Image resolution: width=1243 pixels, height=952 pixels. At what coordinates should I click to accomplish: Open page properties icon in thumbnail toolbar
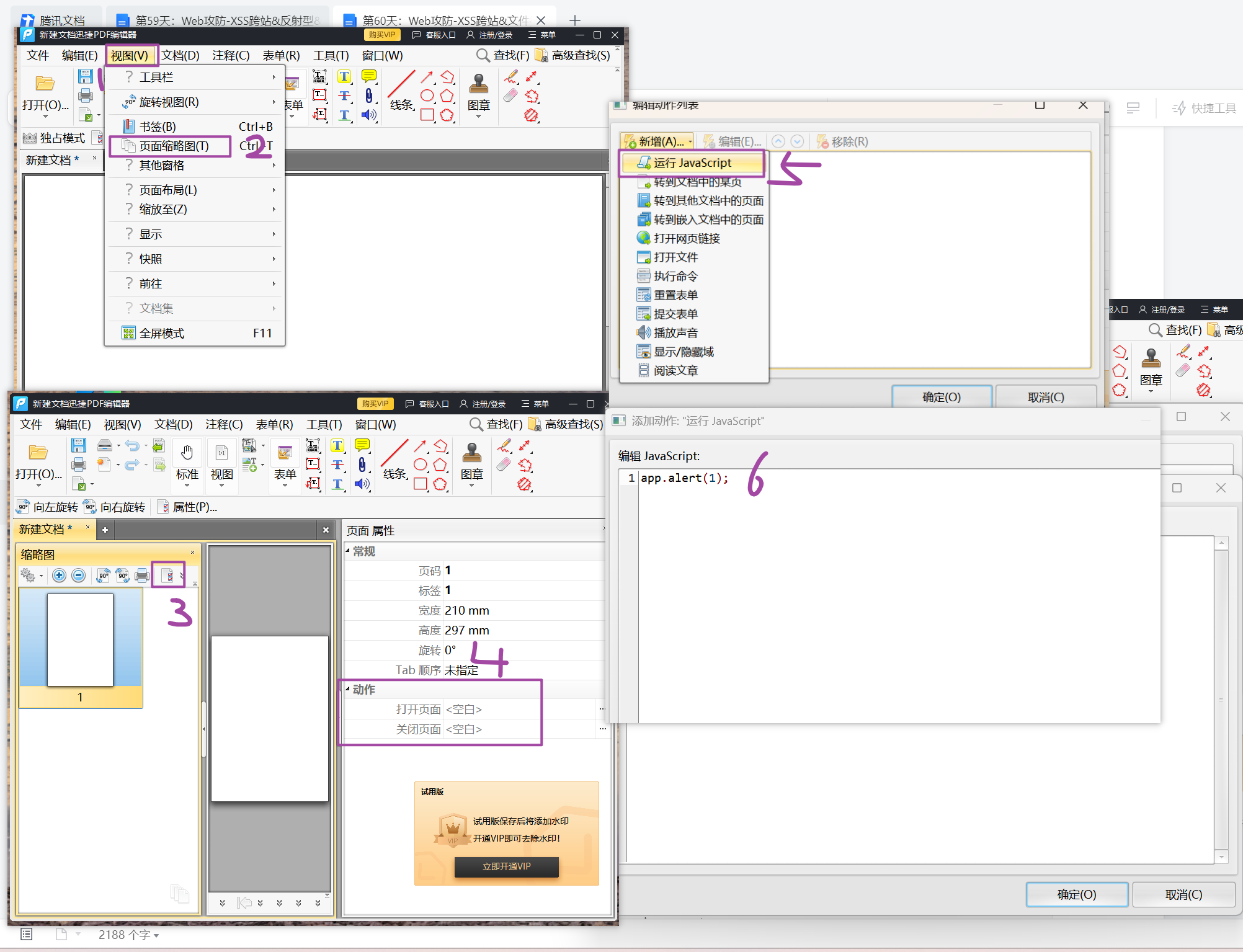[x=167, y=576]
